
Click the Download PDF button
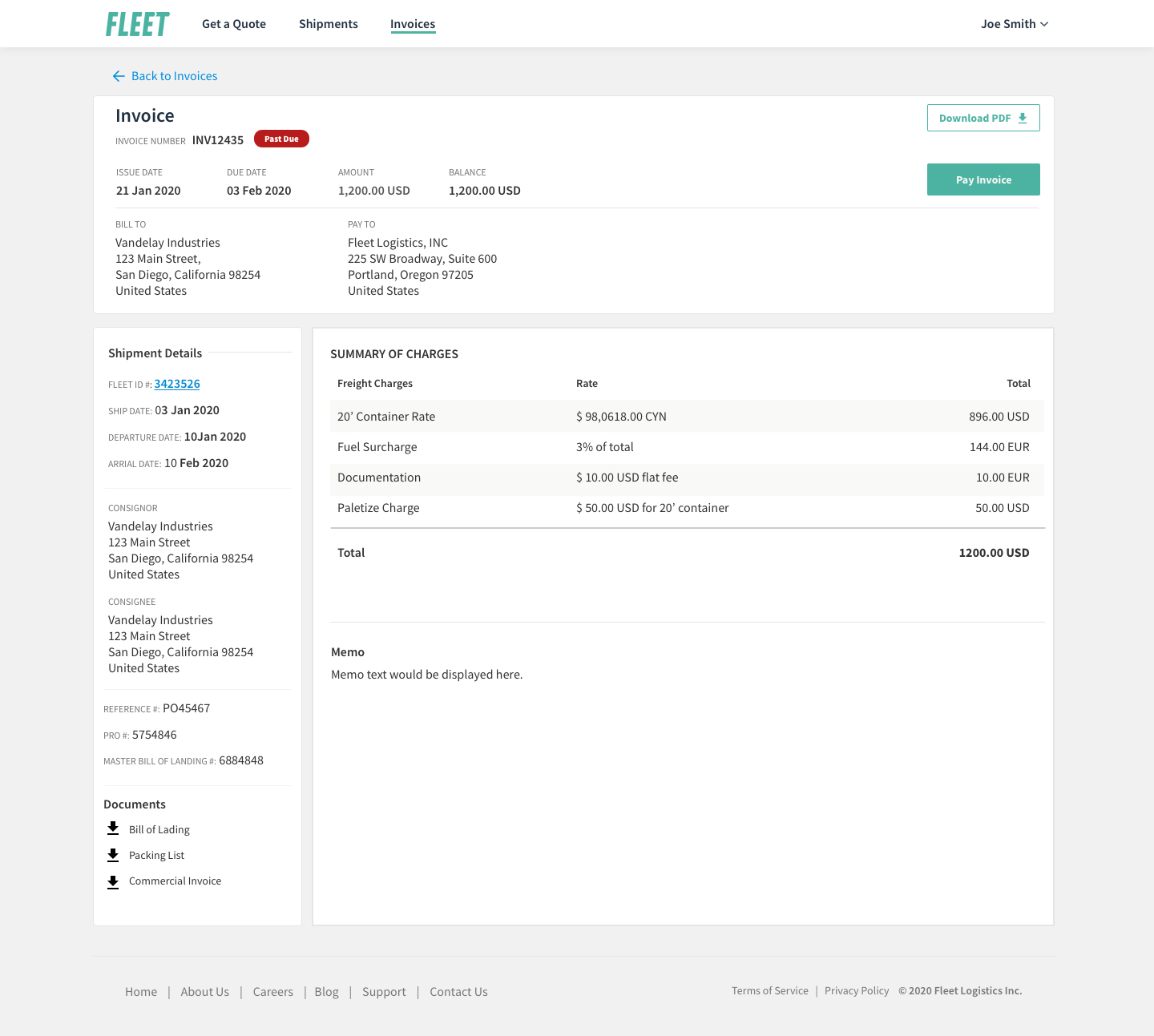[x=983, y=118]
